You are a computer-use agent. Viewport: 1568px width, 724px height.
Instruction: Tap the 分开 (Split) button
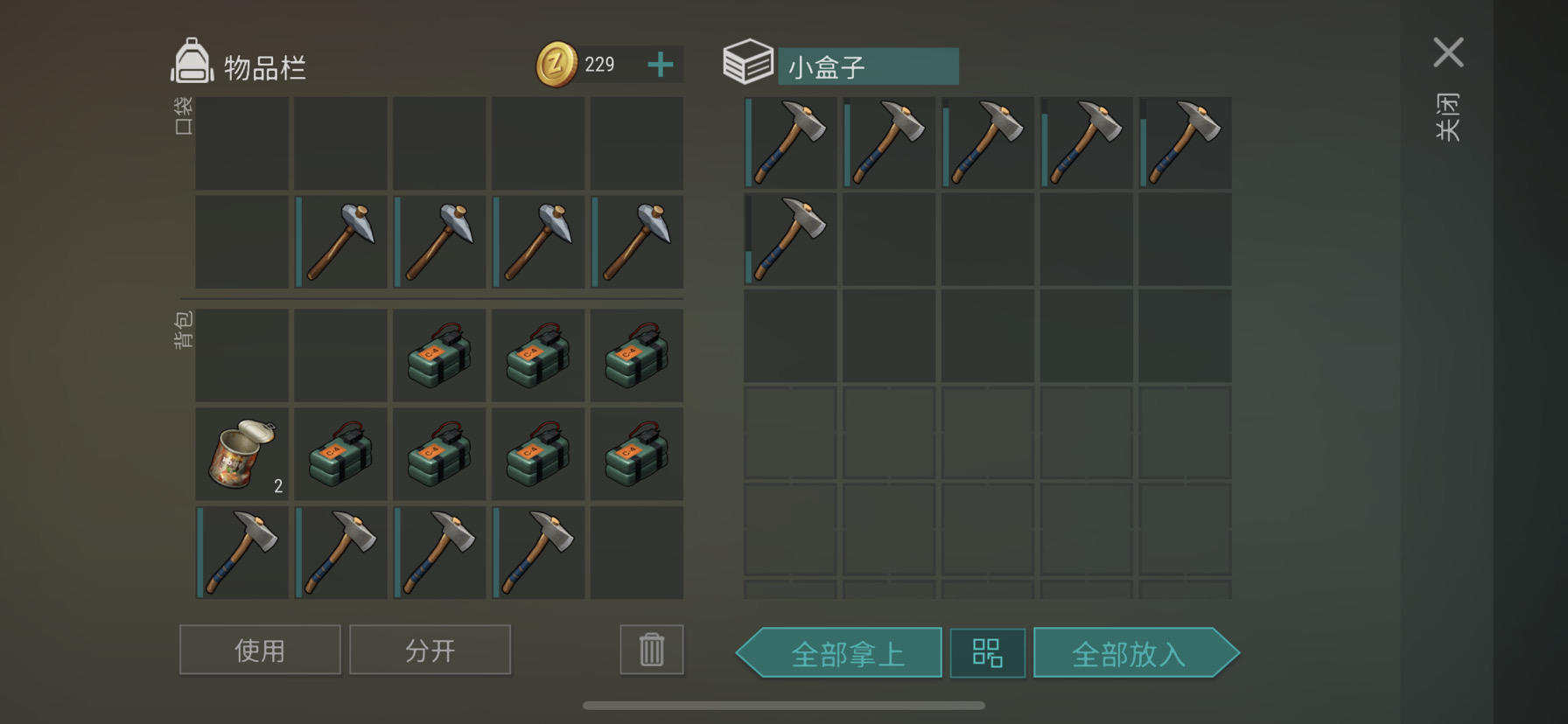click(x=430, y=650)
